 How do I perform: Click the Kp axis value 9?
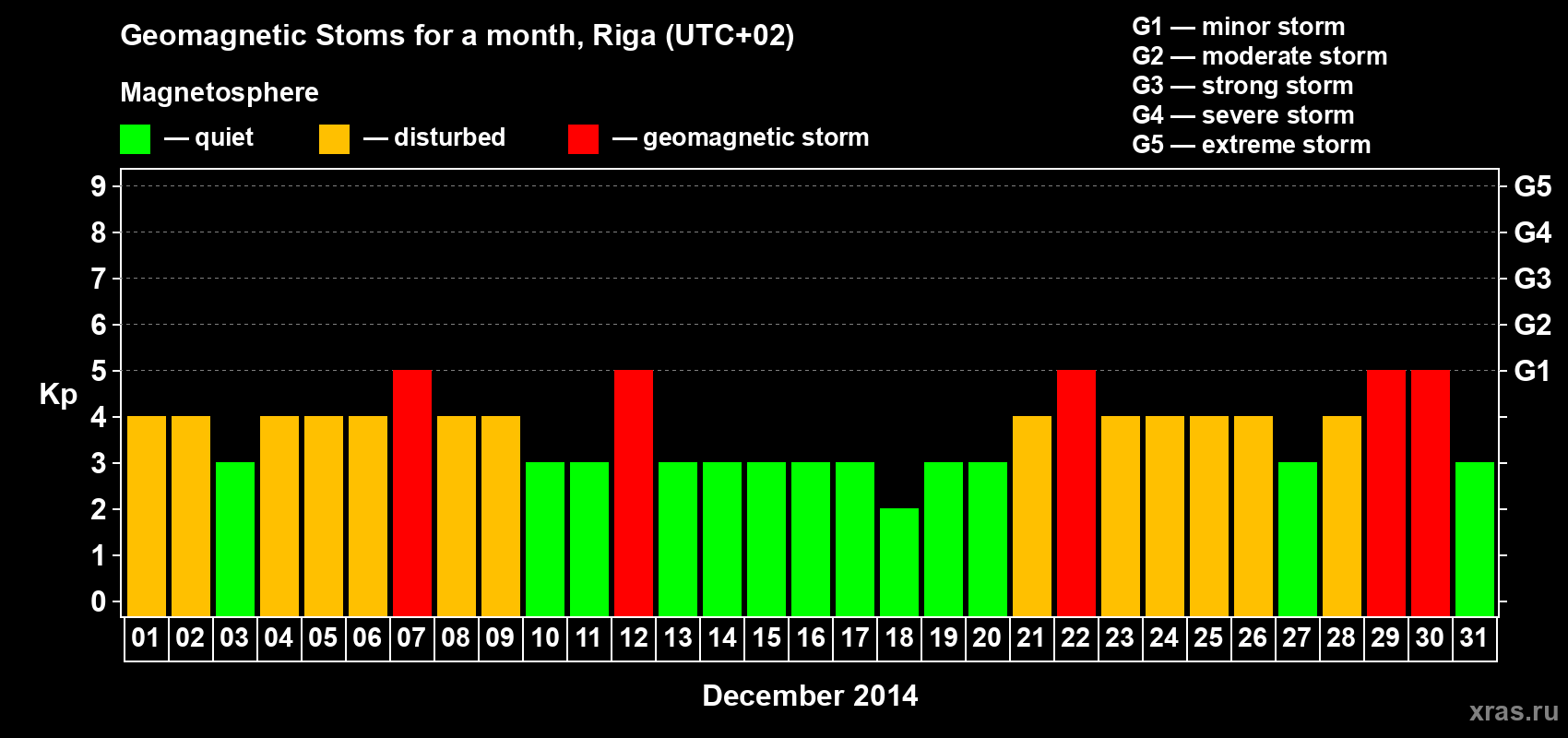click(x=99, y=186)
